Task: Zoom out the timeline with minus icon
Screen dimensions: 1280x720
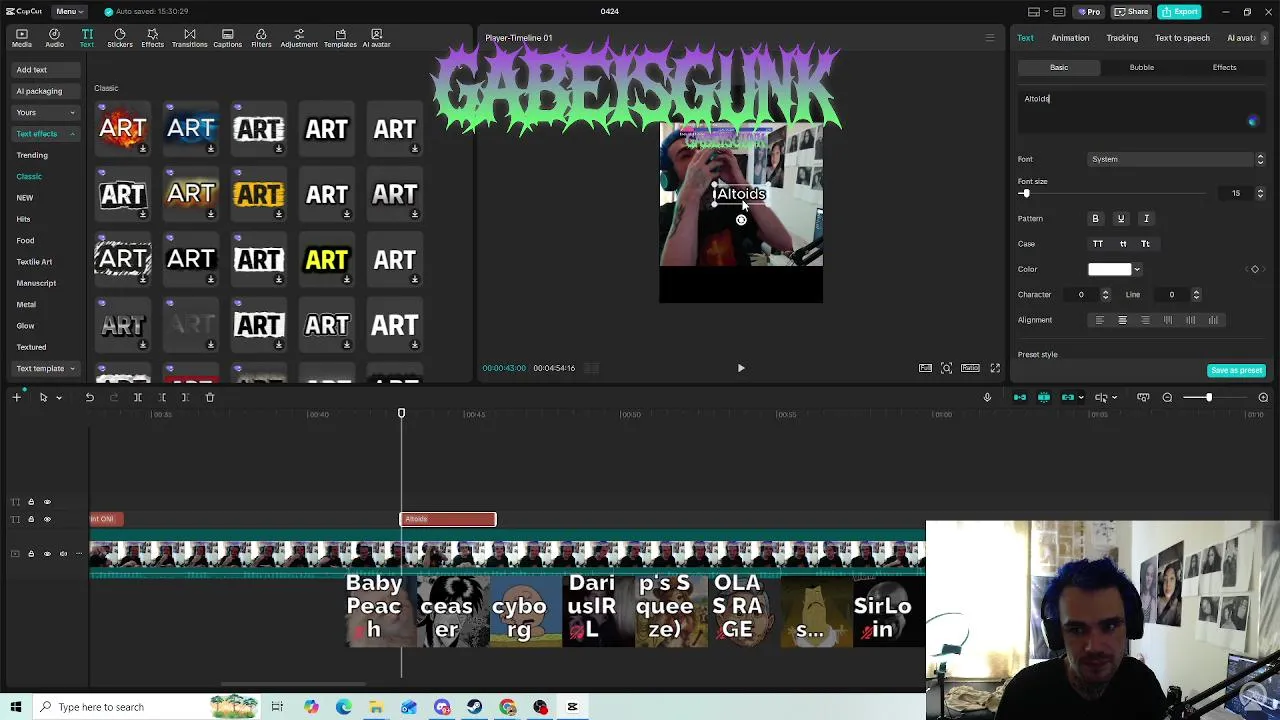Action: click(1167, 397)
